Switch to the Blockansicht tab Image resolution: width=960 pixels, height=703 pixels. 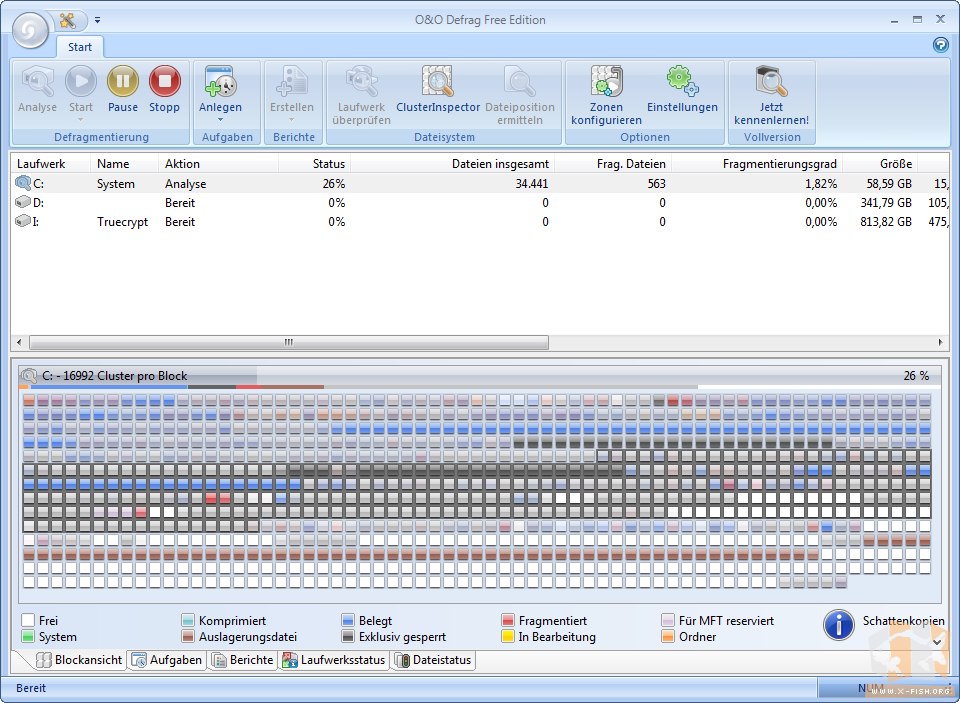coord(80,660)
